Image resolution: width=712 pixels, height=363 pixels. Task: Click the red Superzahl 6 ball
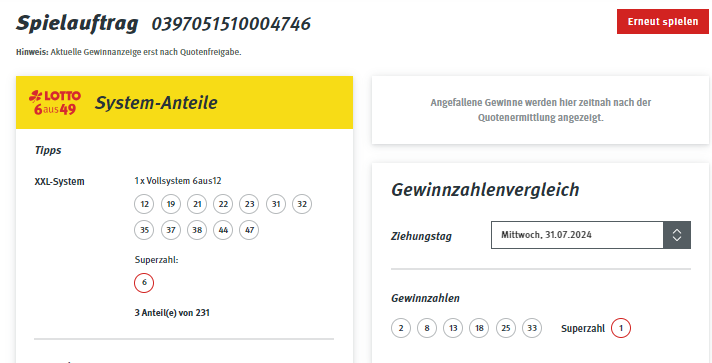click(144, 283)
